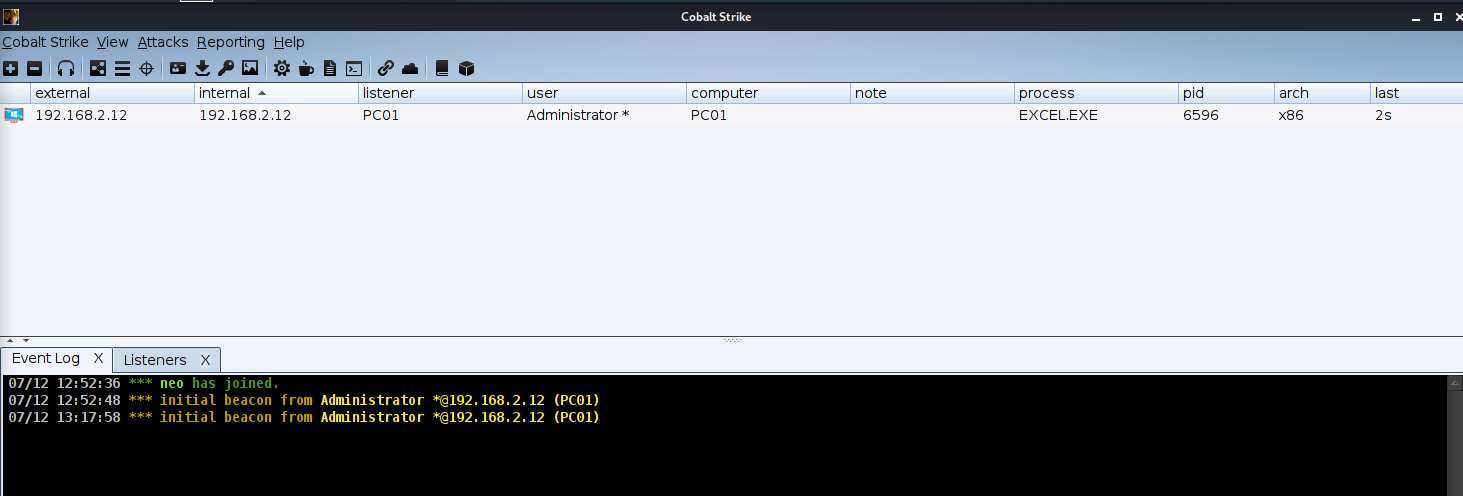View keystrokes using the key icon
Screen dimensions: 1463x496
pyautogui.click(x=226, y=68)
